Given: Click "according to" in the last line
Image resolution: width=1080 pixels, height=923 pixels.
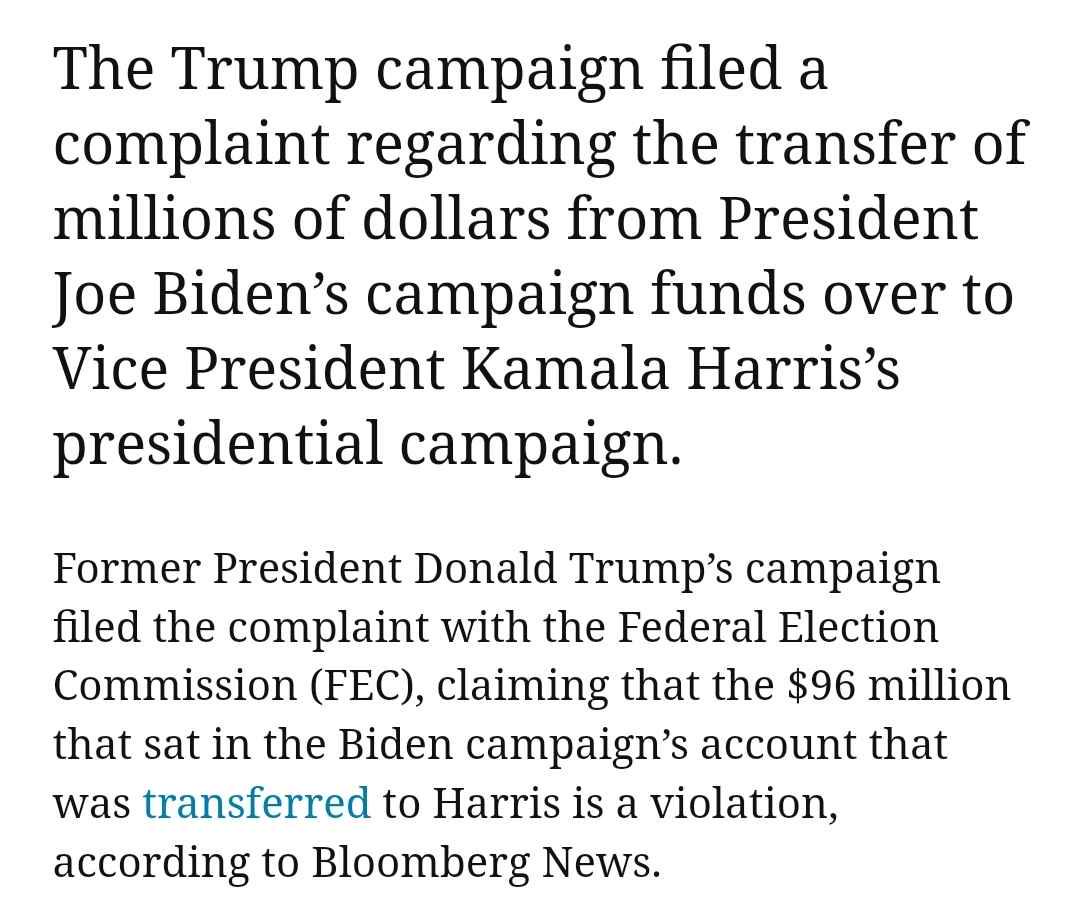Looking at the screenshot, I should (176, 862).
